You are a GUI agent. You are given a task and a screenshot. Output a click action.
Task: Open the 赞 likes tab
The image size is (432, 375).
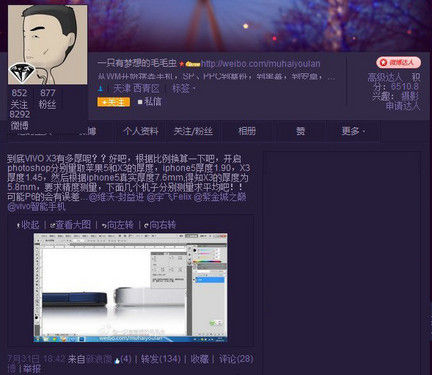click(300, 131)
